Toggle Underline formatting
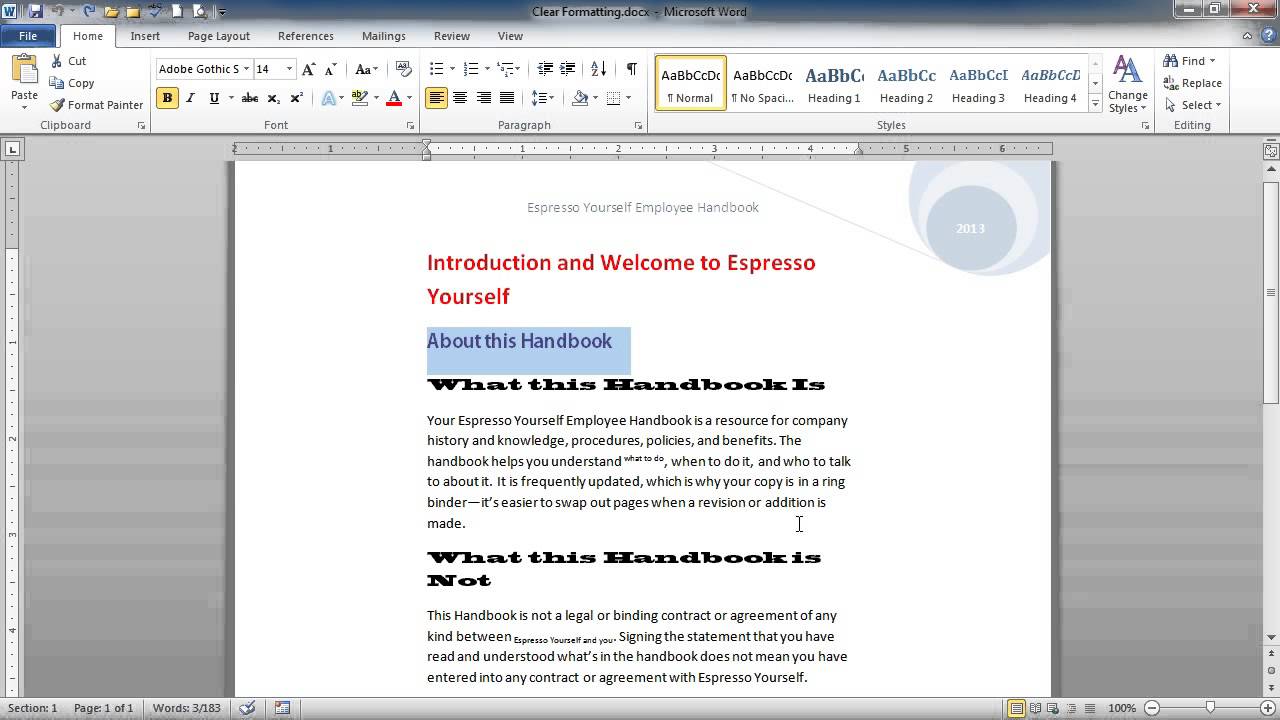1280x720 pixels. click(x=214, y=98)
